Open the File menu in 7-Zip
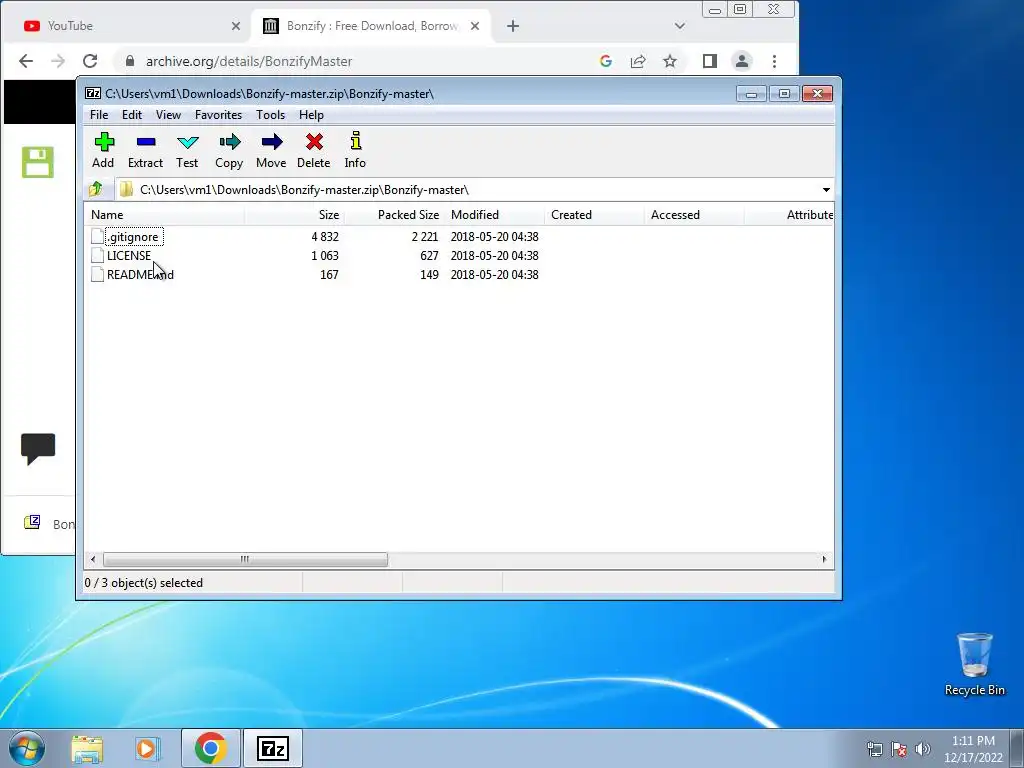 [x=99, y=115]
